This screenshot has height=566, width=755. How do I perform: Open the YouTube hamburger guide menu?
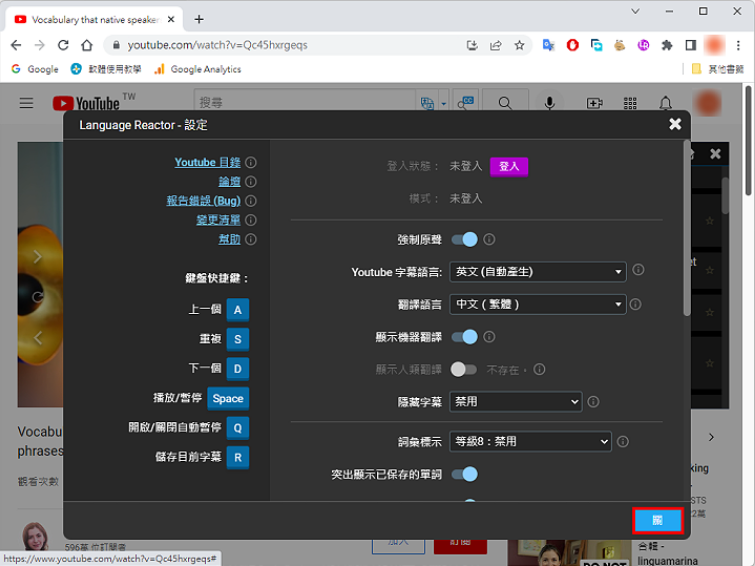[x=26, y=103]
